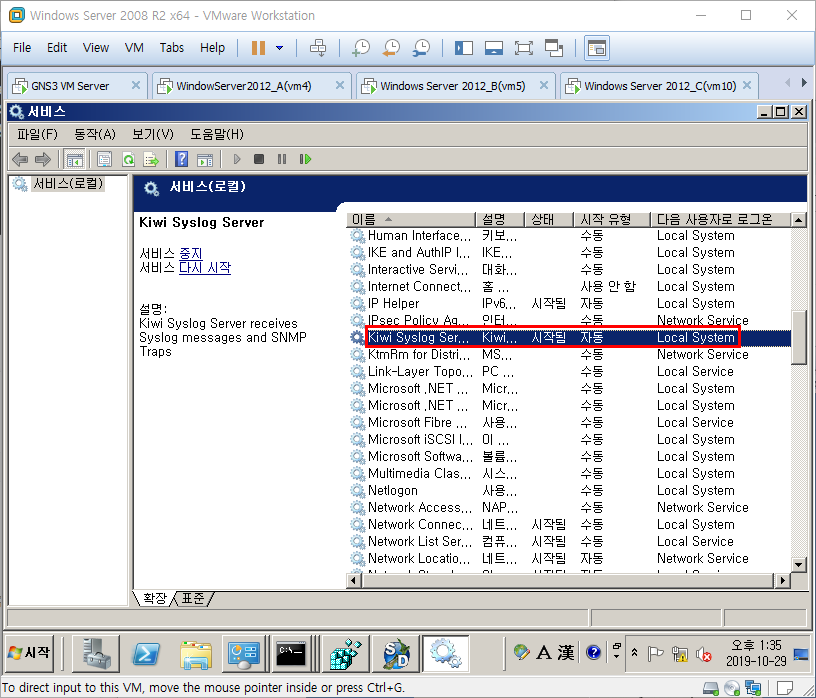Open PowerShell from the taskbar

pyautogui.click(x=146, y=654)
